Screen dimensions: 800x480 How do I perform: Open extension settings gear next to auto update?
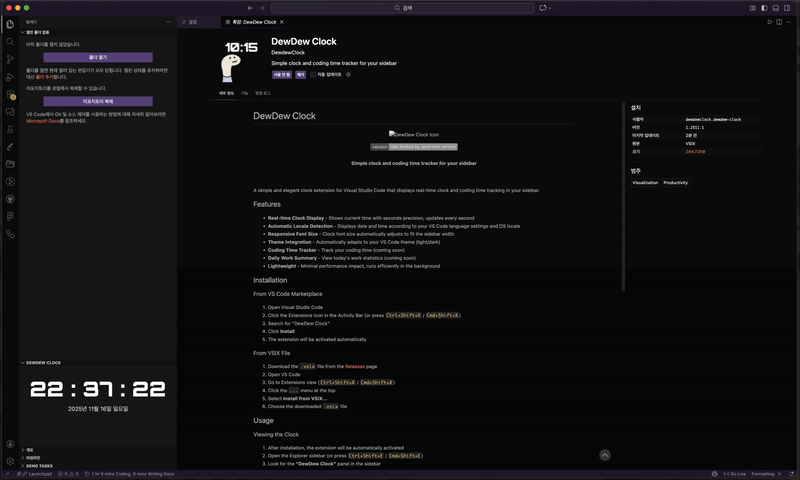[348, 74]
